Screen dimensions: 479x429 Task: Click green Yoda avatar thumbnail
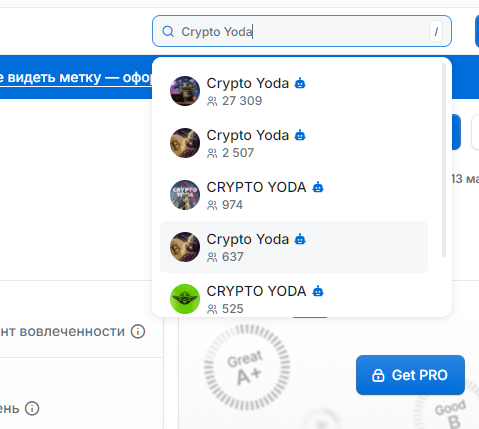tap(185, 299)
